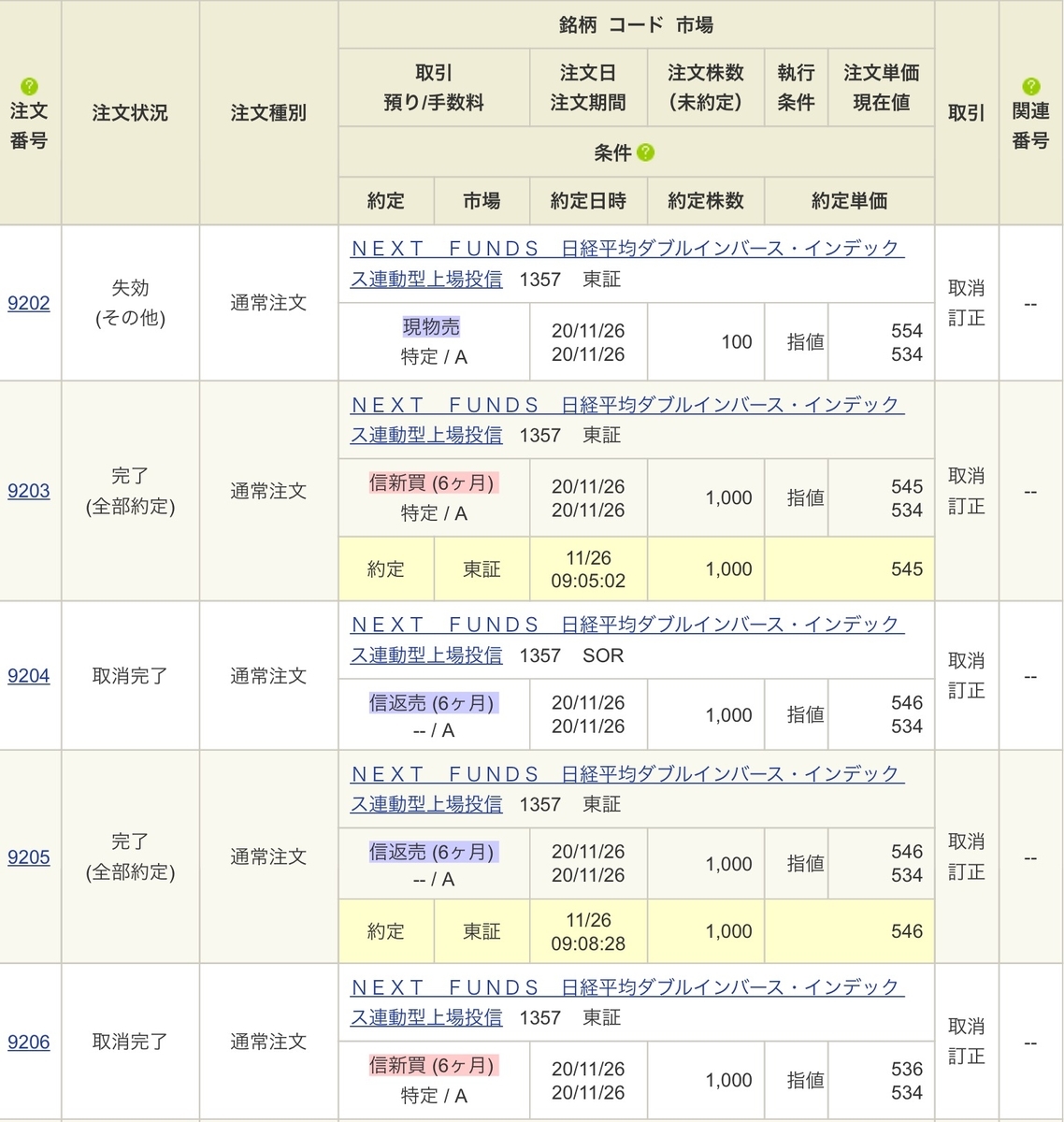
Task: Click 取引 column header on right
Action: [967, 113]
